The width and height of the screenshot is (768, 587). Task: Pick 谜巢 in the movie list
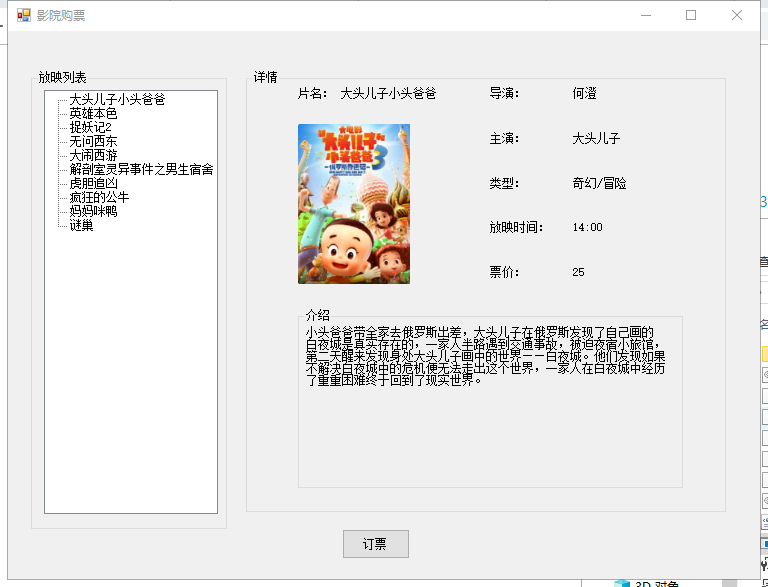pos(81,225)
